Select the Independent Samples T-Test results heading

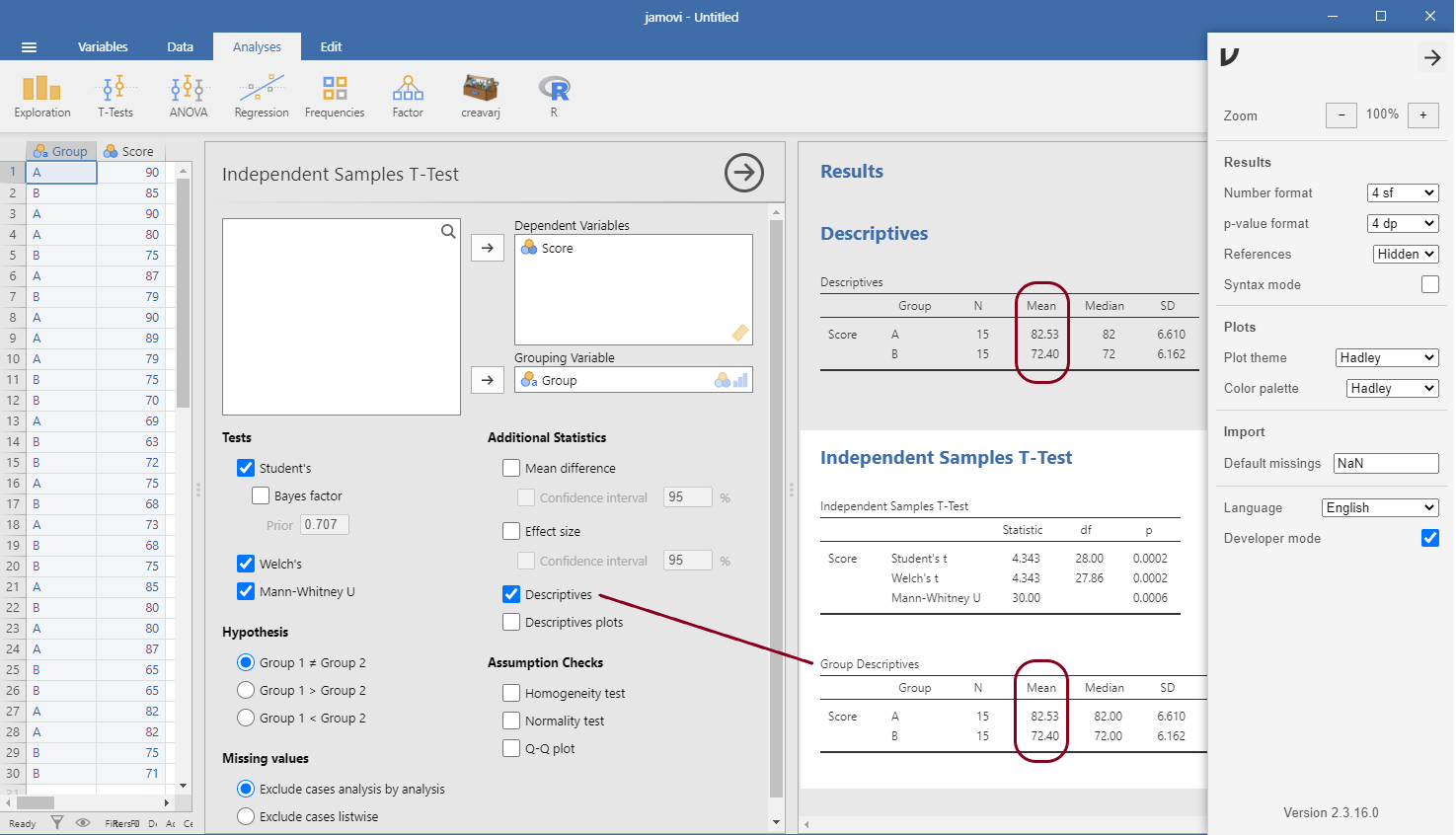click(946, 457)
